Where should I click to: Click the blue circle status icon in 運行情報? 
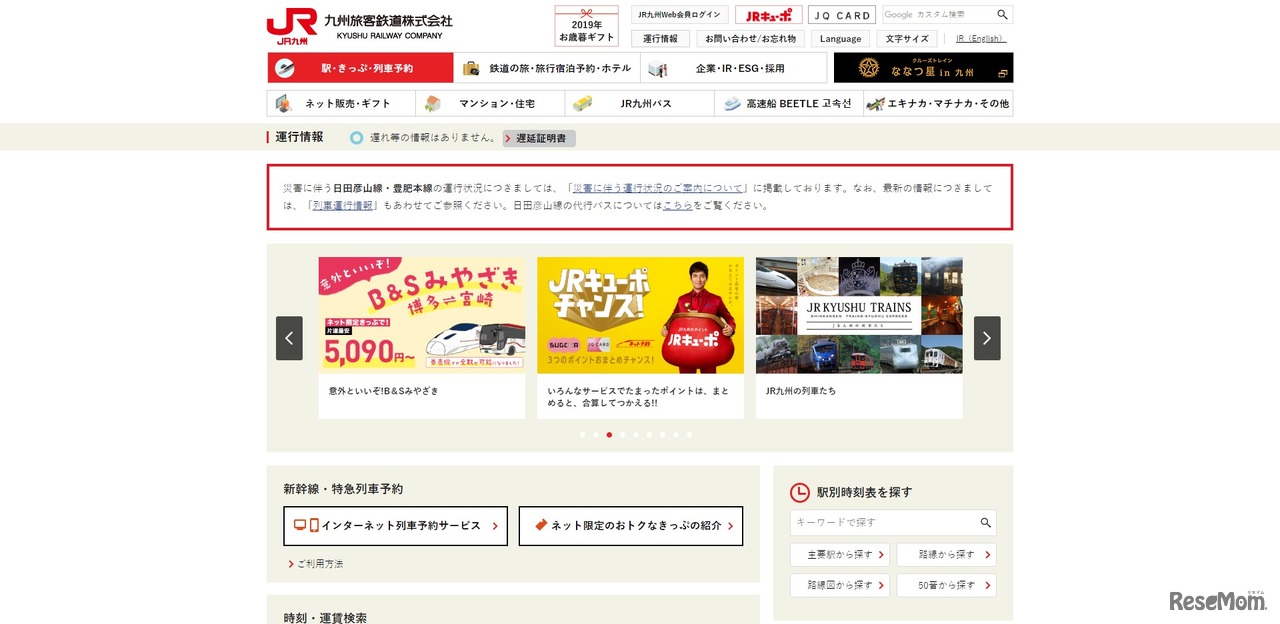[357, 138]
